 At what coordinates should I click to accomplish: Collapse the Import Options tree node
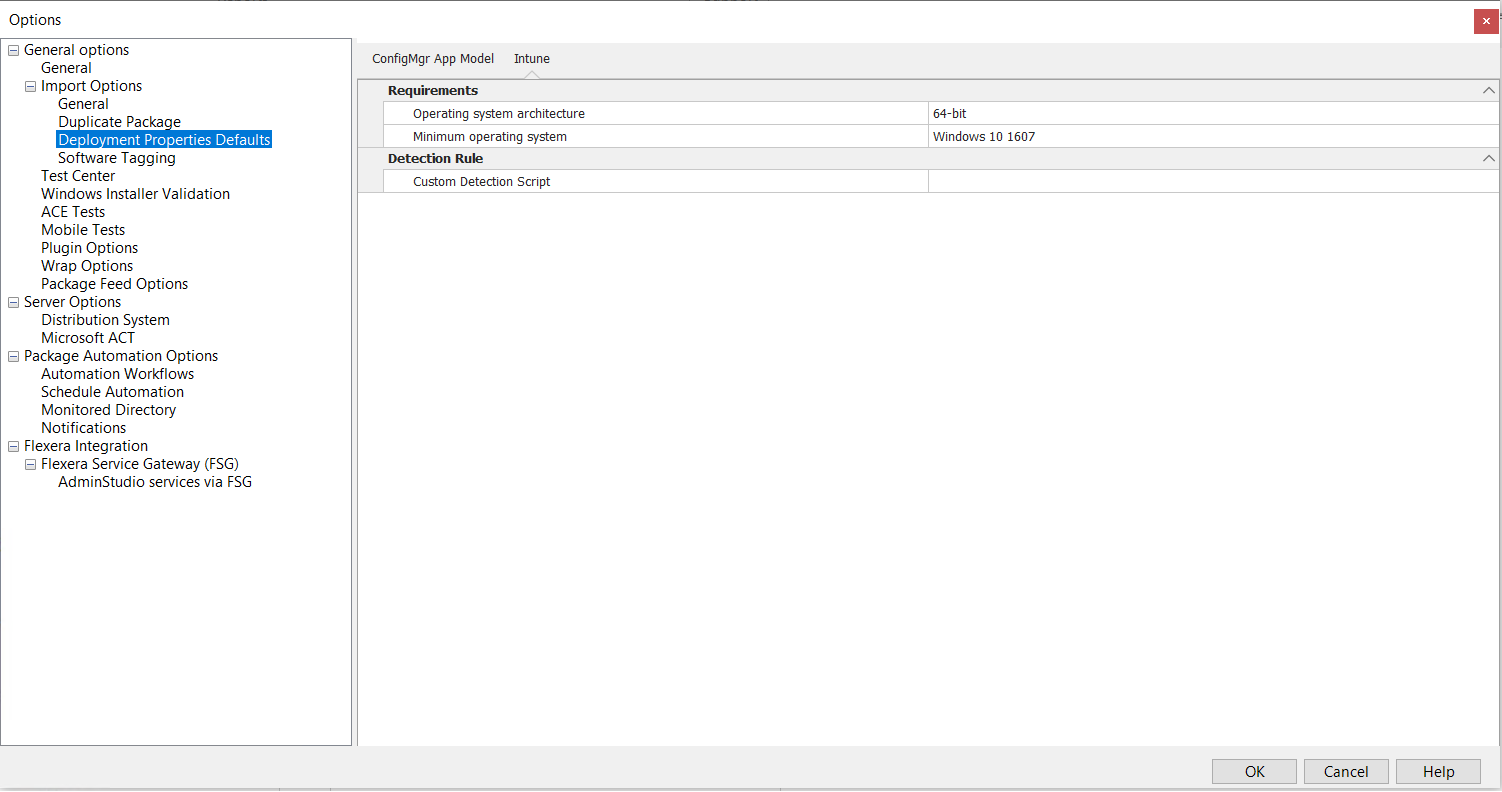tap(30, 85)
